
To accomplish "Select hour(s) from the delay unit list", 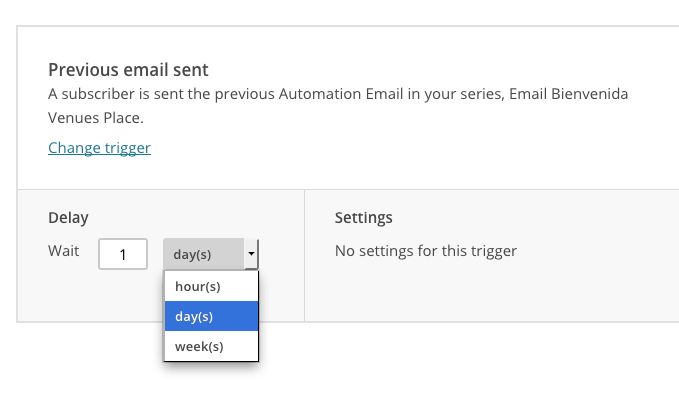I will (x=211, y=286).
